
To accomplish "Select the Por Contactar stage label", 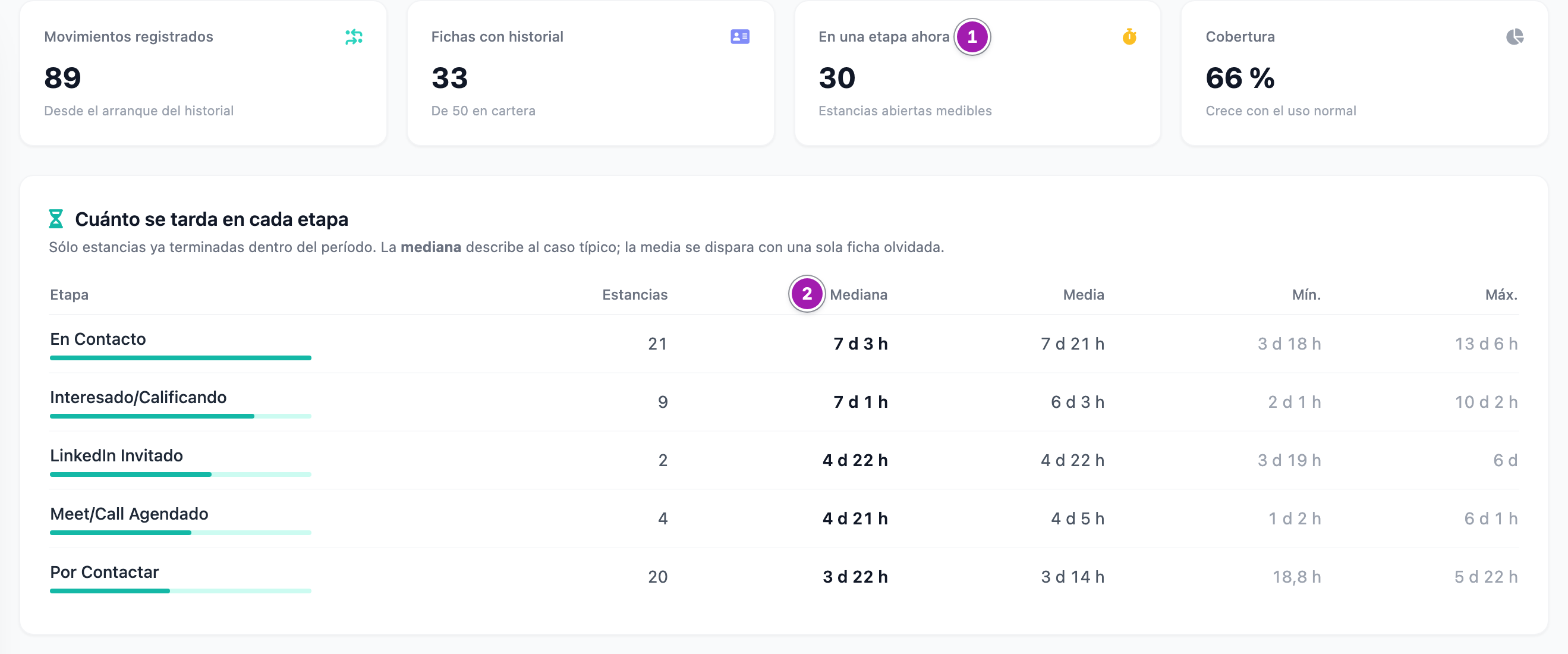I will [104, 573].
